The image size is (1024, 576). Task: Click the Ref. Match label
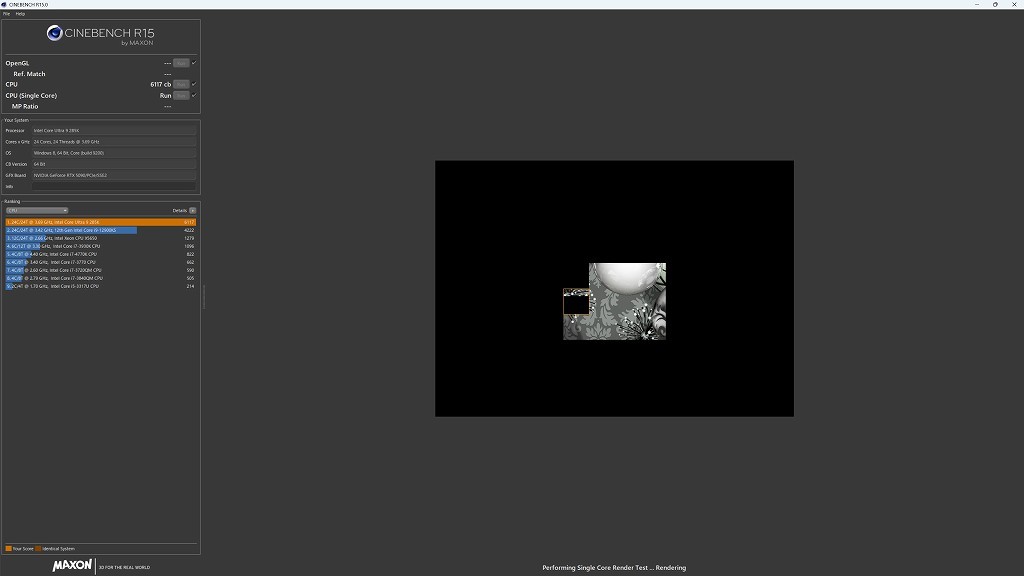point(29,74)
